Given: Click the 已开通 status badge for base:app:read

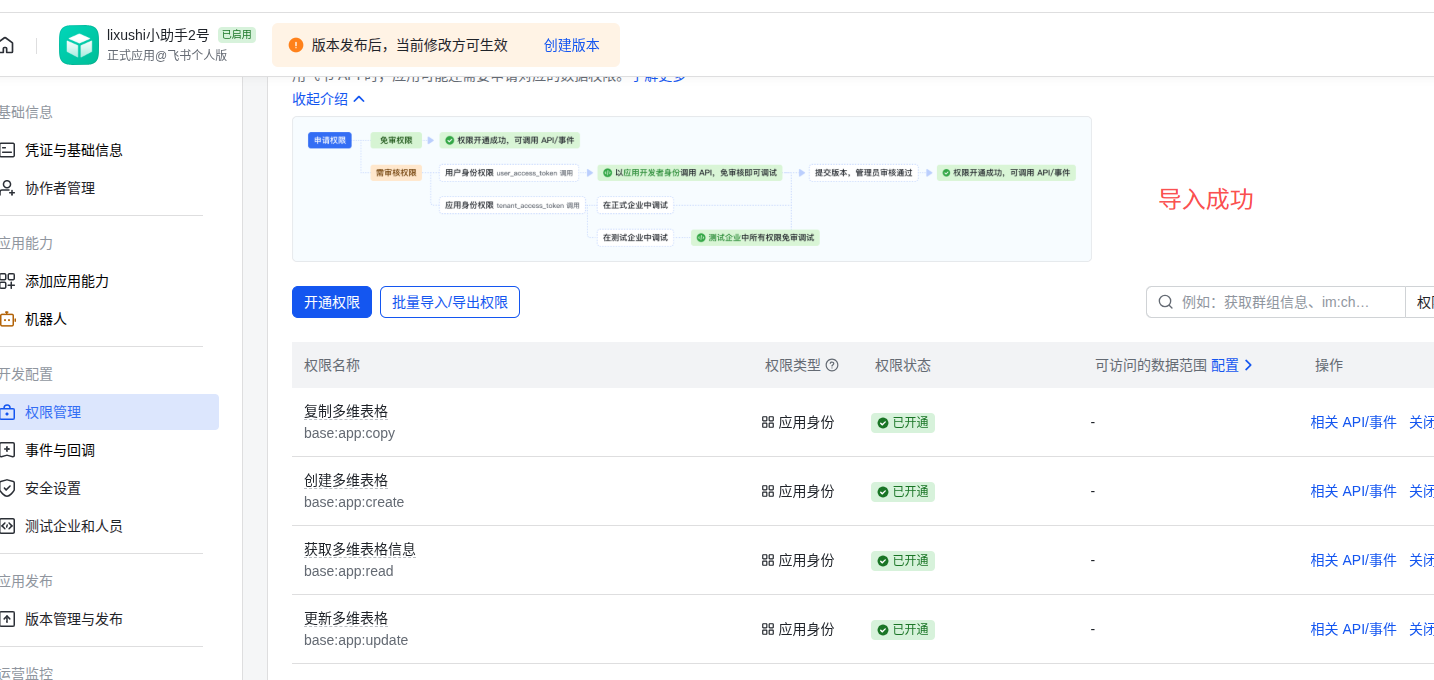Looking at the screenshot, I should (902, 560).
